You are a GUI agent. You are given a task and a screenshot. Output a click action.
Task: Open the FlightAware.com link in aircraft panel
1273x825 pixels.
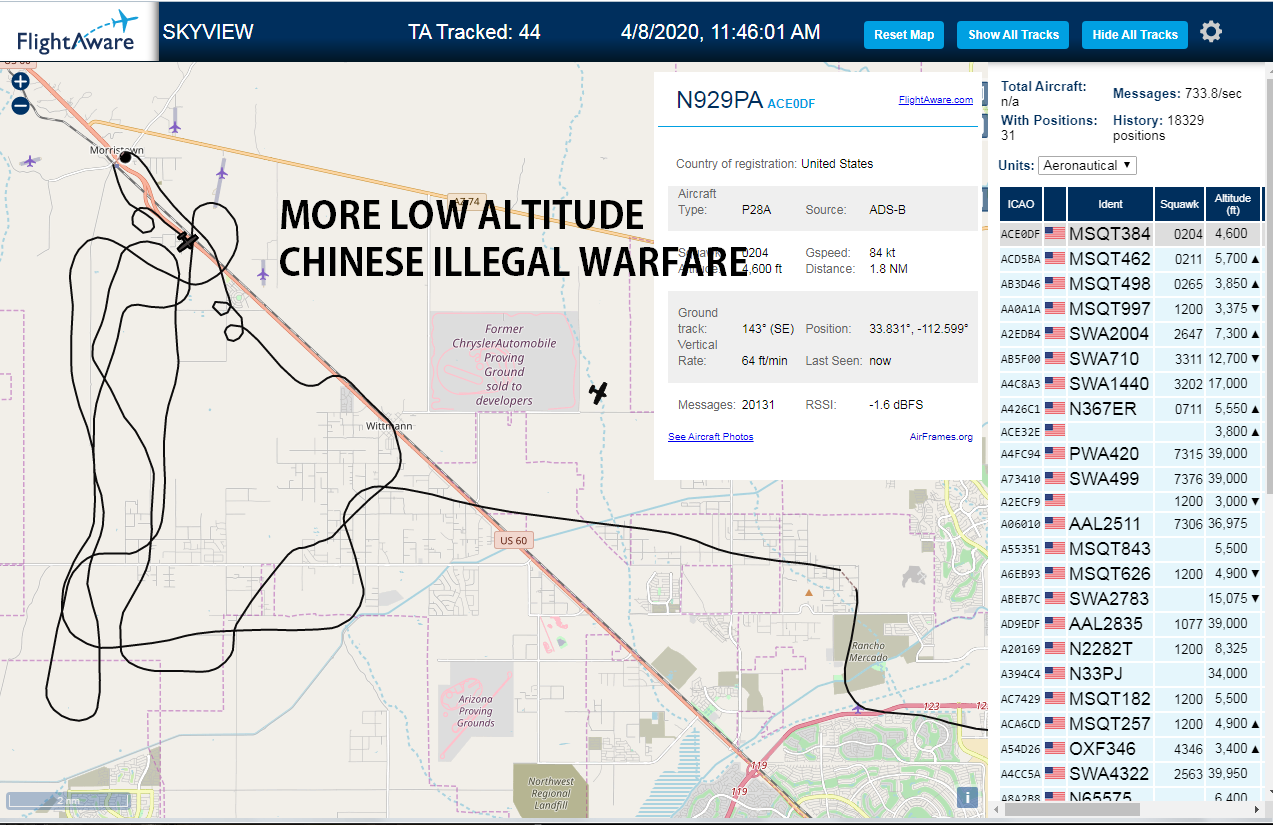pos(935,100)
